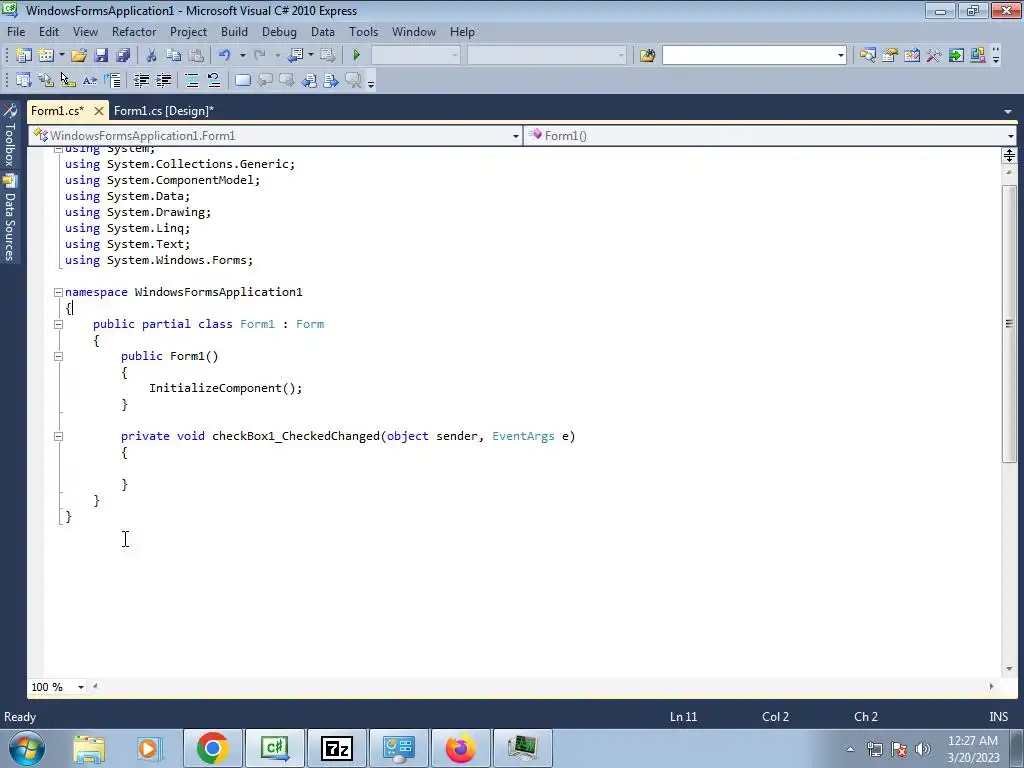The image size is (1024, 768).
Task: Open the active files list dropdown arrow
Action: pos(1008,112)
